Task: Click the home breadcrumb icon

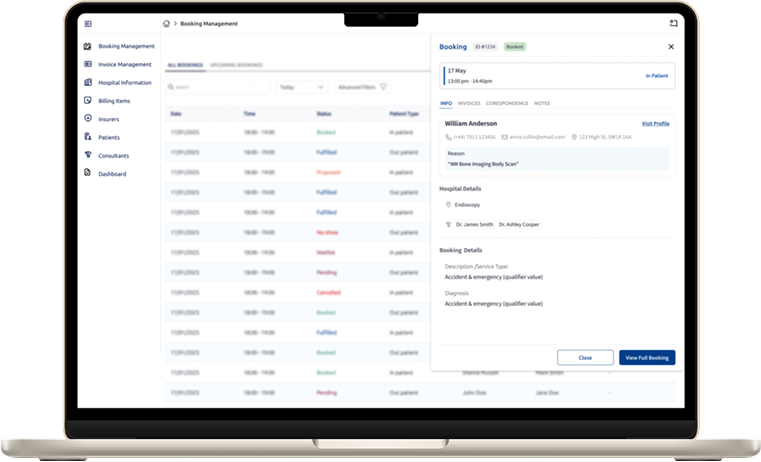Action: point(166,23)
